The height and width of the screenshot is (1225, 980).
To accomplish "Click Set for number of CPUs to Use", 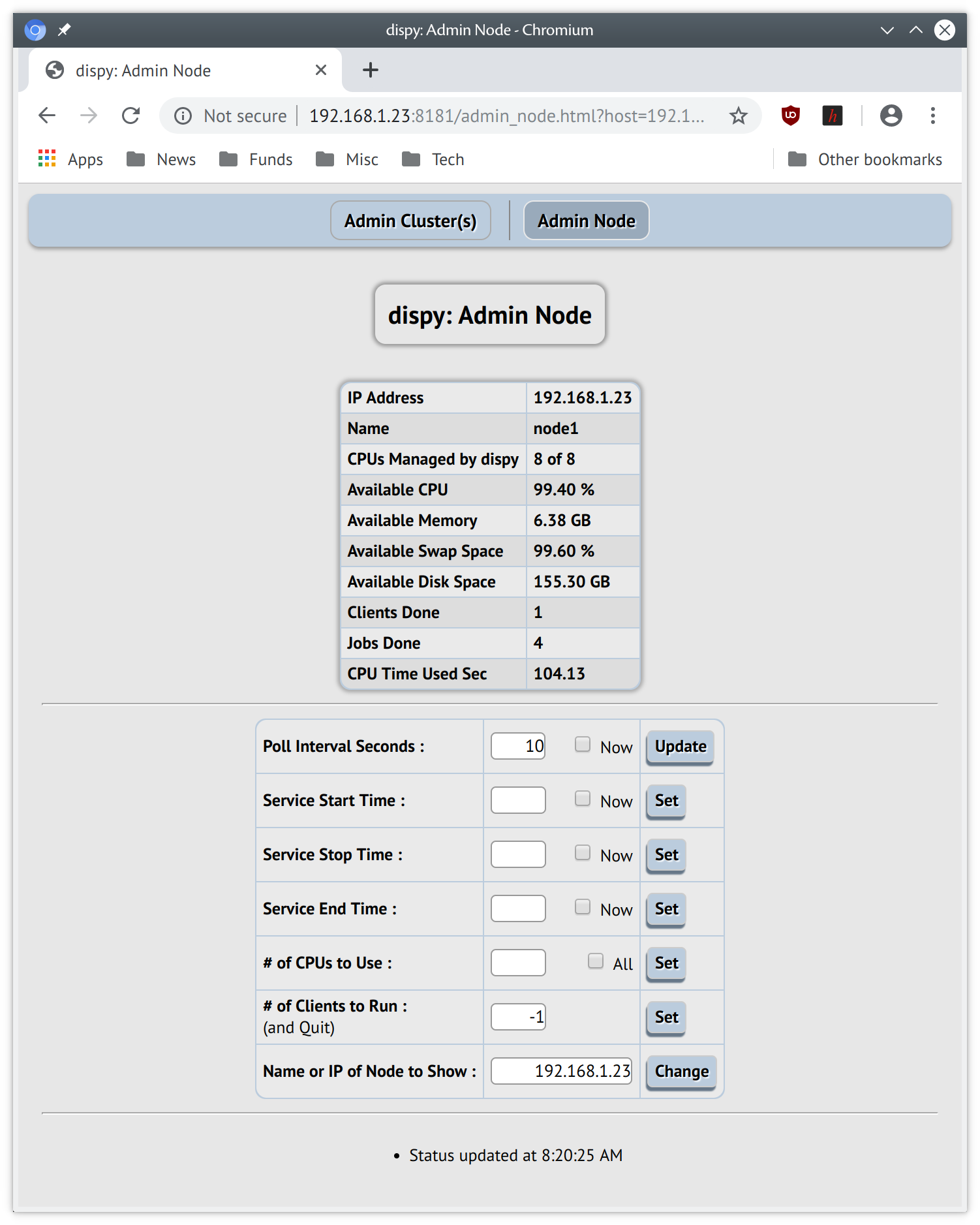I will pyautogui.click(x=666, y=963).
